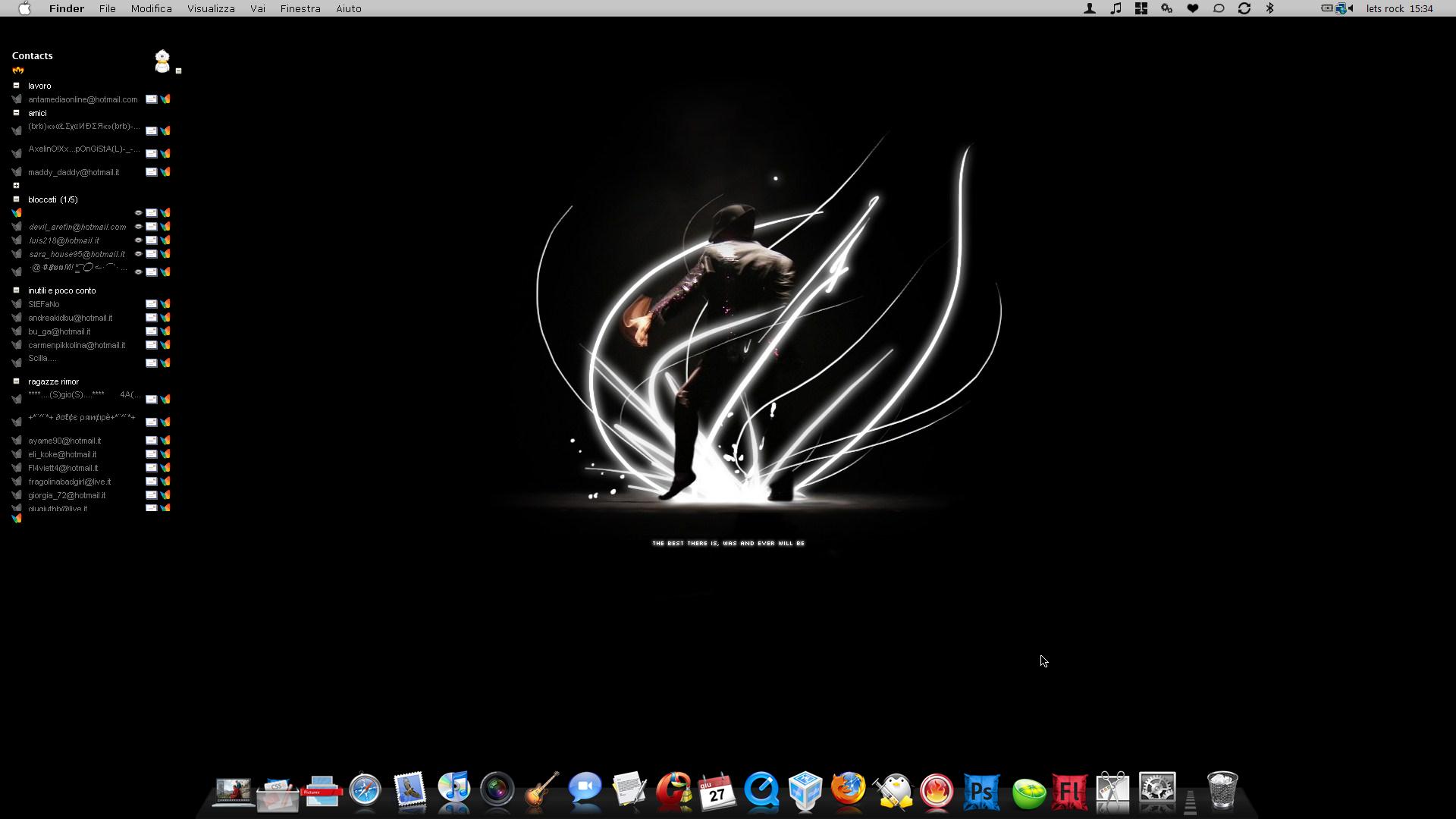
Task: Toggle the eye icon for luis218@hotmail.it
Action: (x=139, y=240)
